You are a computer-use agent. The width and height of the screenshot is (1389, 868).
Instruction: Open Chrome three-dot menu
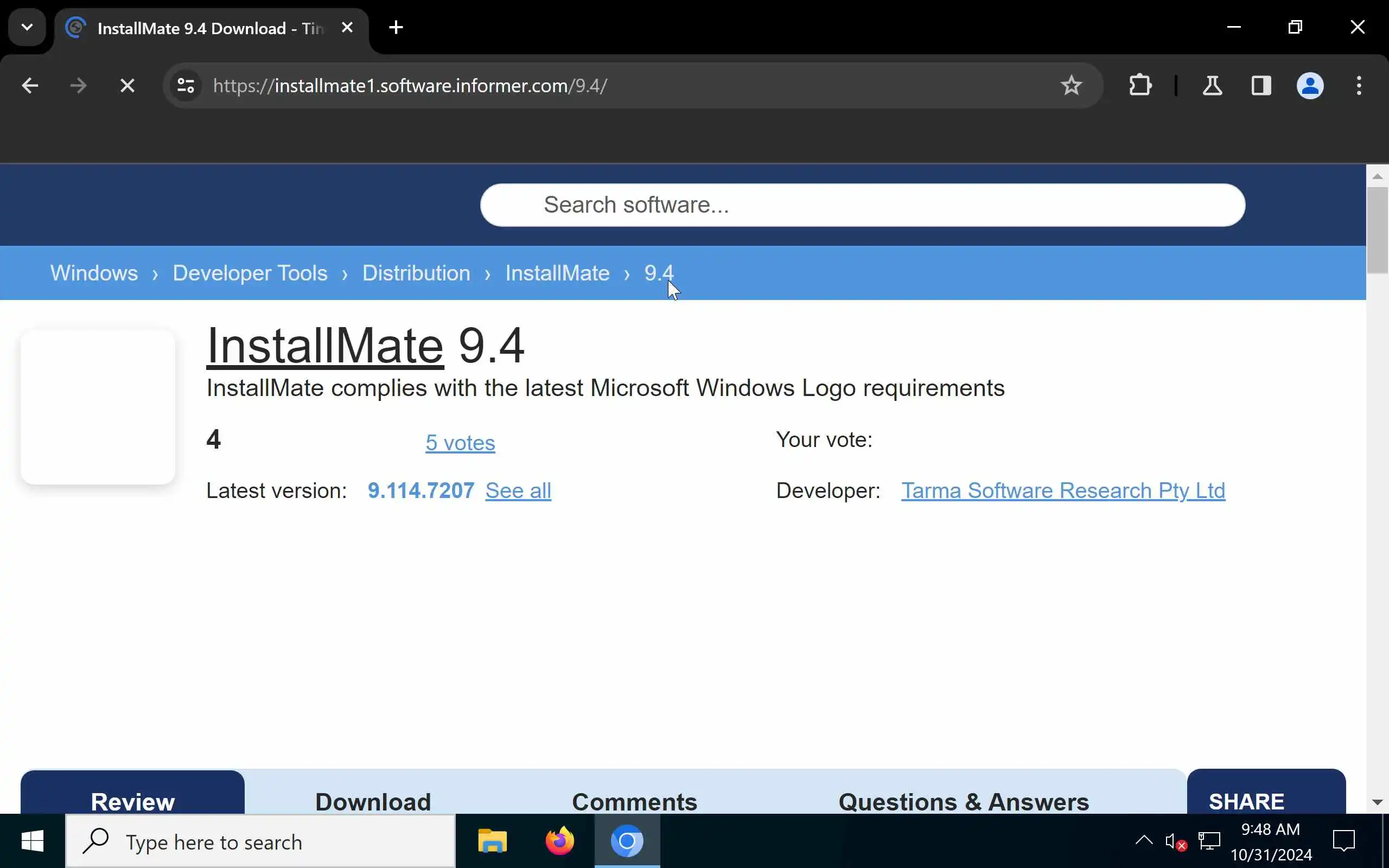tap(1359, 86)
